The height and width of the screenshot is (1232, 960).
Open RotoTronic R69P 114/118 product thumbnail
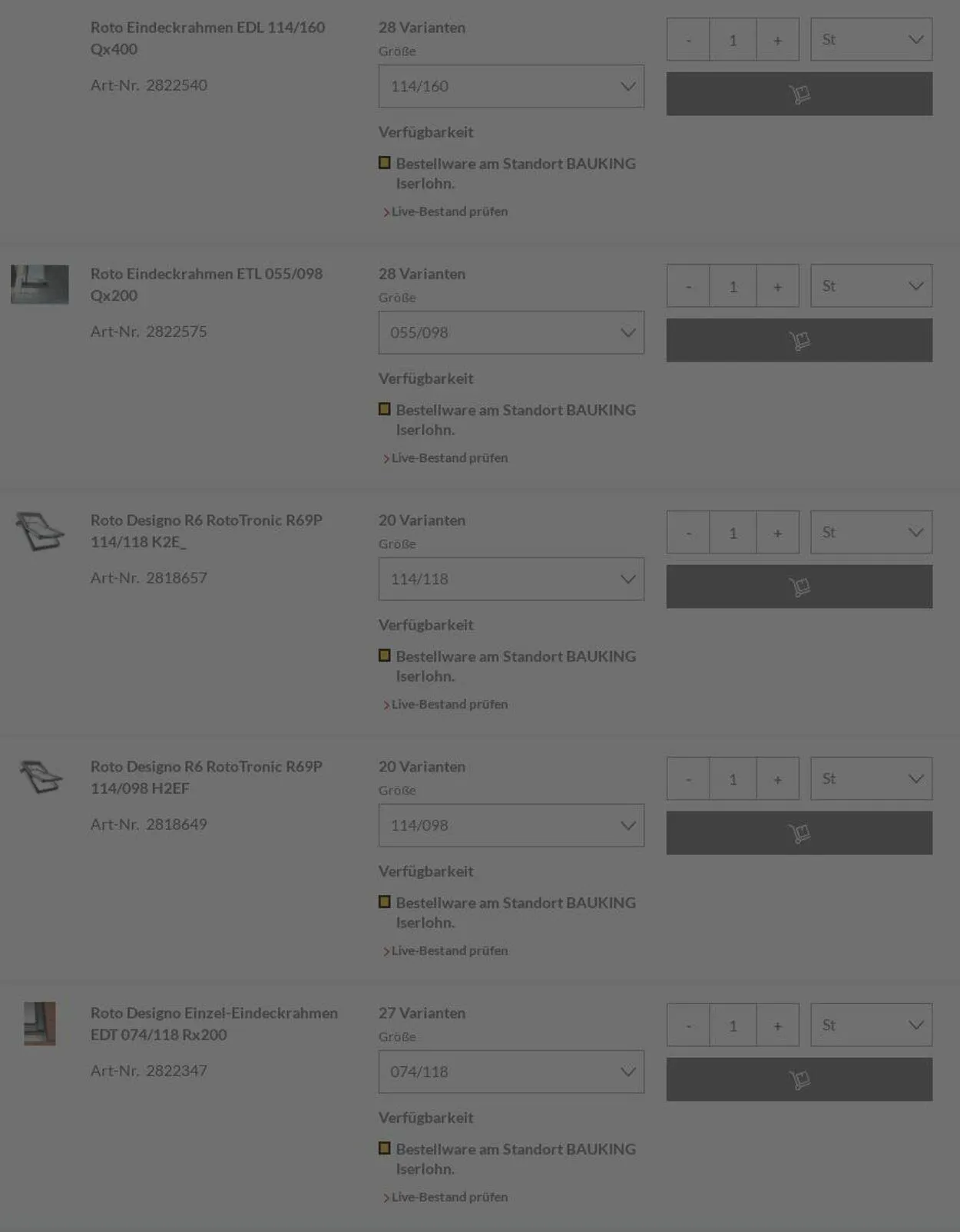click(39, 531)
